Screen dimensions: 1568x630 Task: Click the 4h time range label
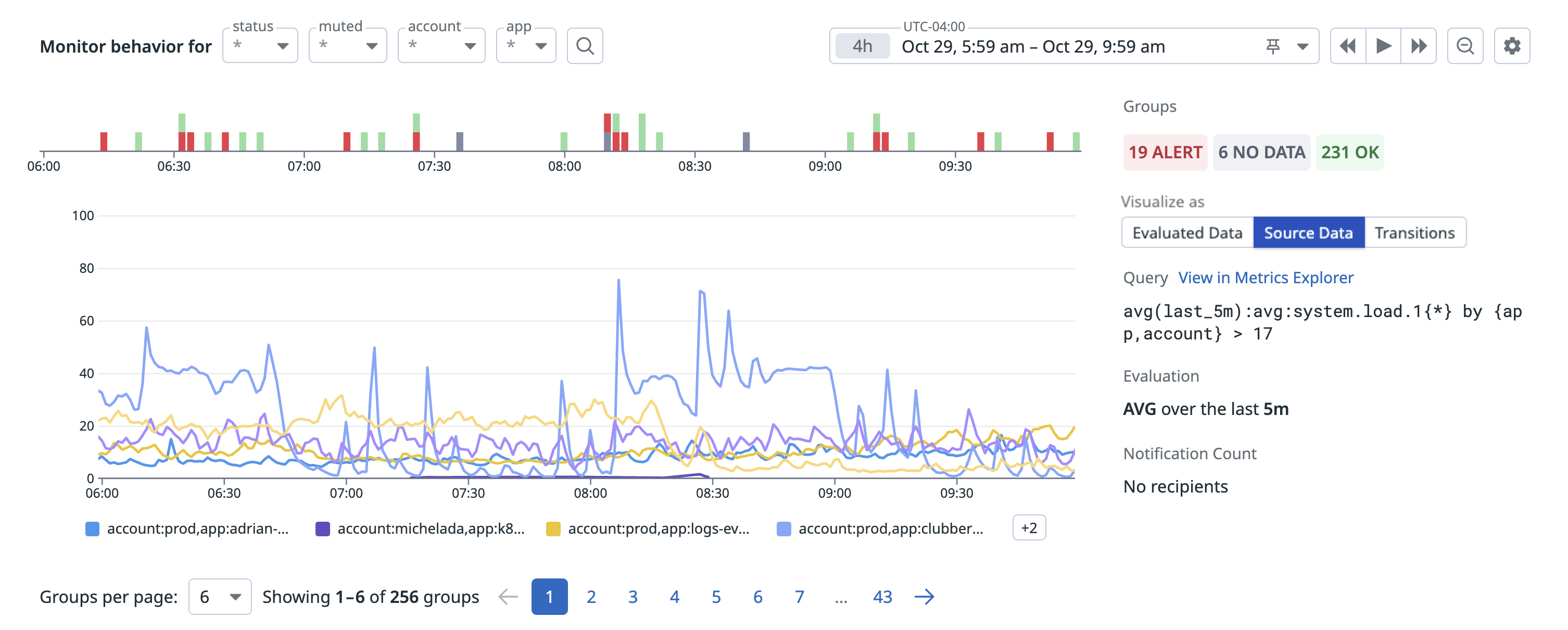point(862,46)
